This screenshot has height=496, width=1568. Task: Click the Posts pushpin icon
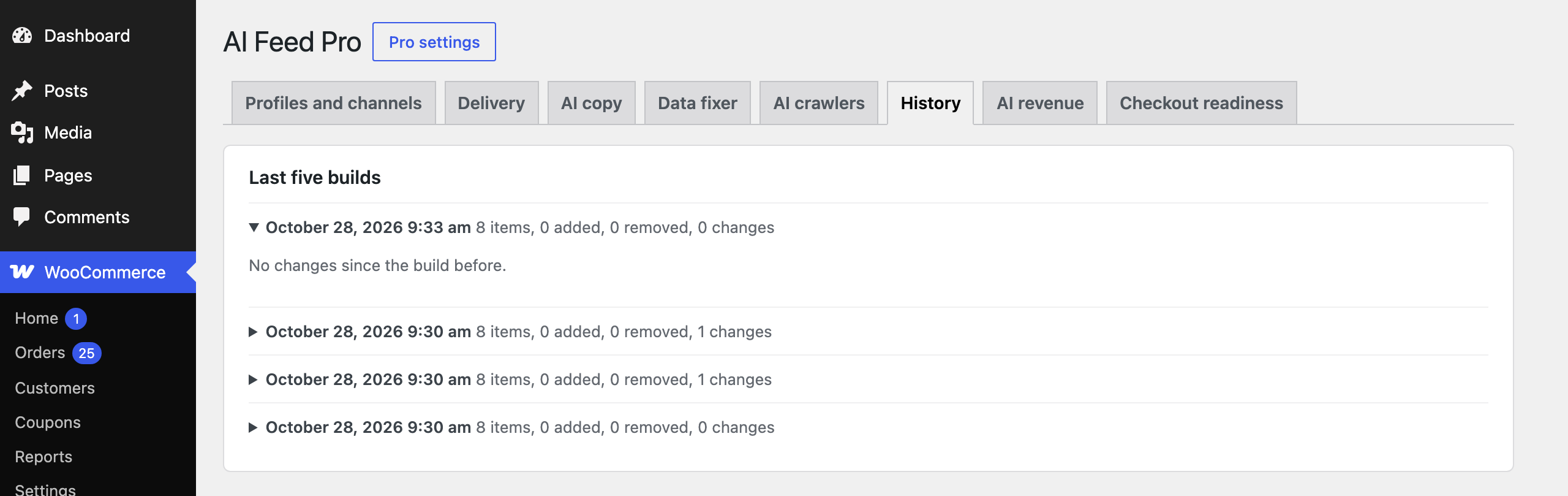click(22, 91)
